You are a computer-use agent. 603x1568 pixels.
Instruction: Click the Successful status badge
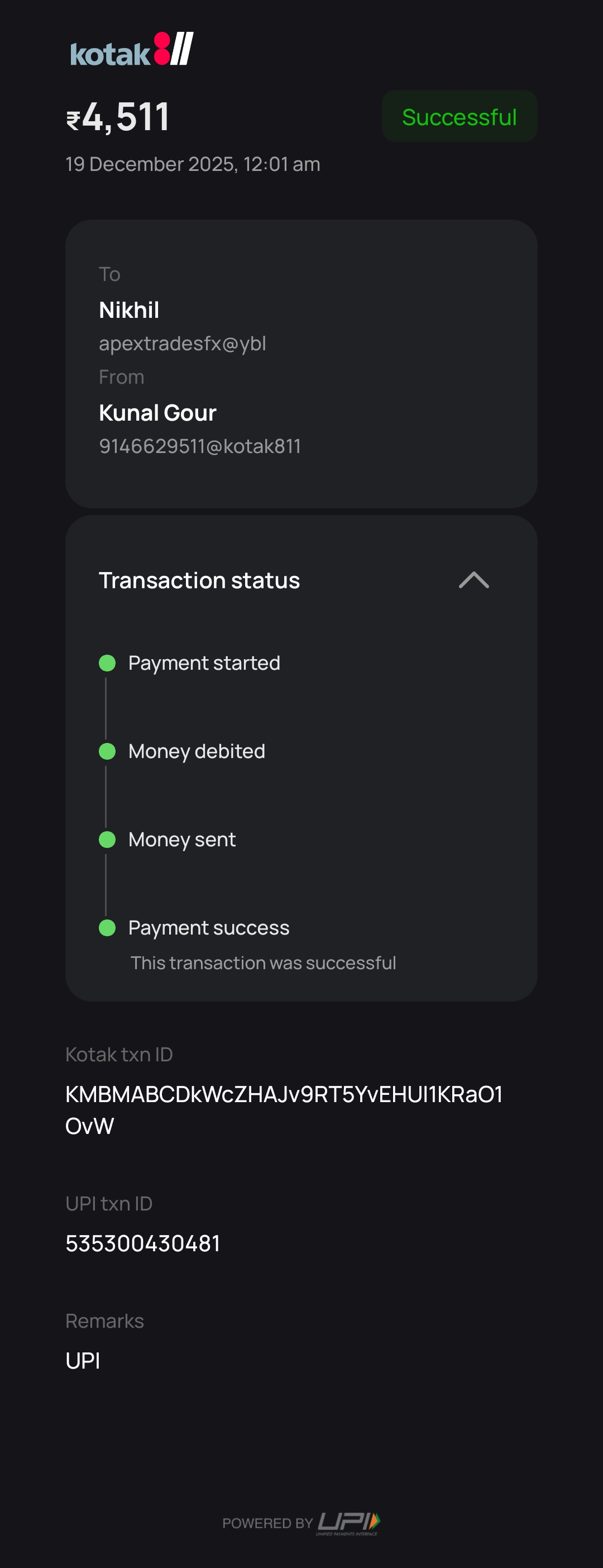pyautogui.click(x=459, y=117)
